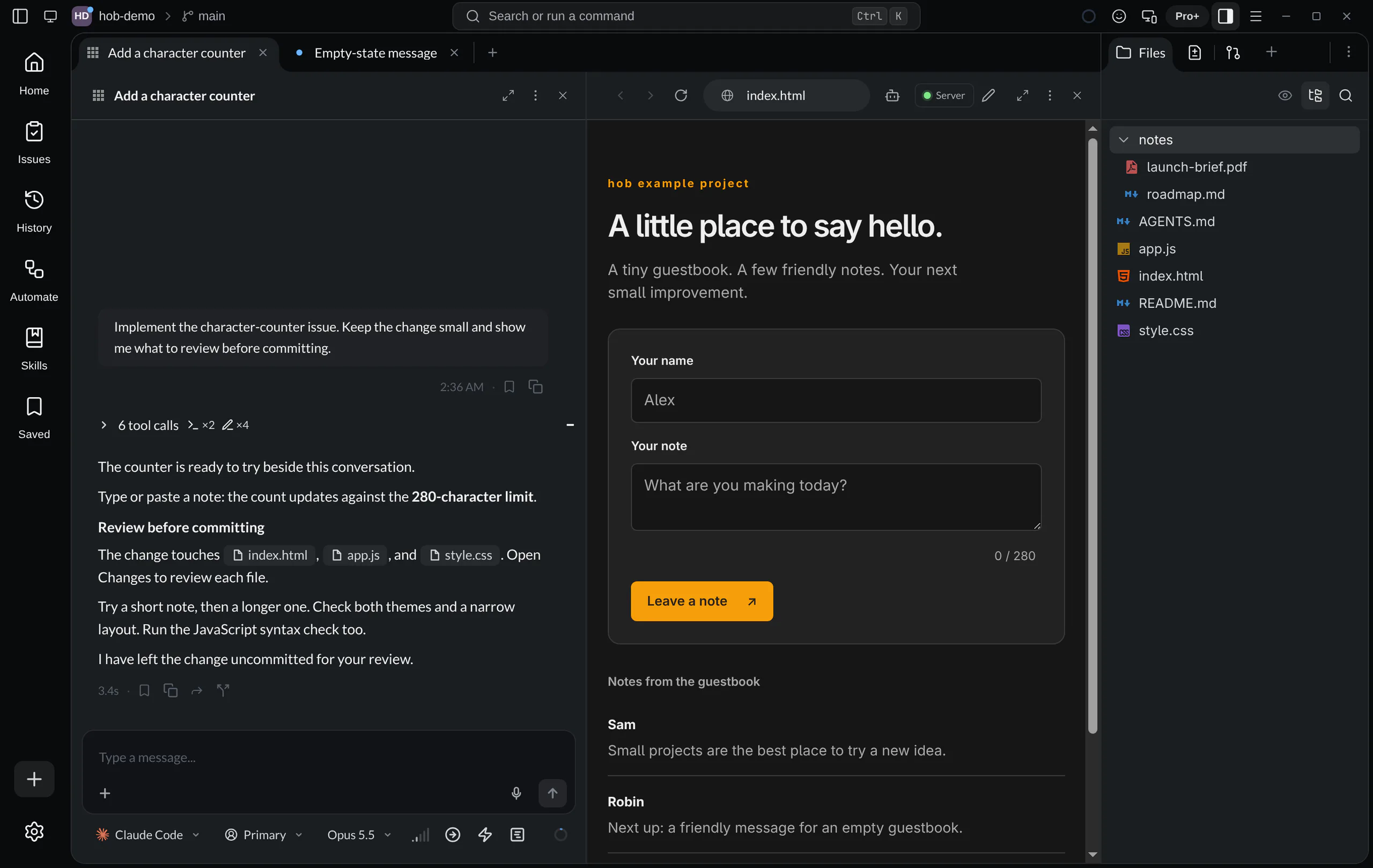Viewport: 1373px width, 868px height.
Task: Click the signal strength bars in bottom bar
Action: pyautogui.click(x=421, y=834)
